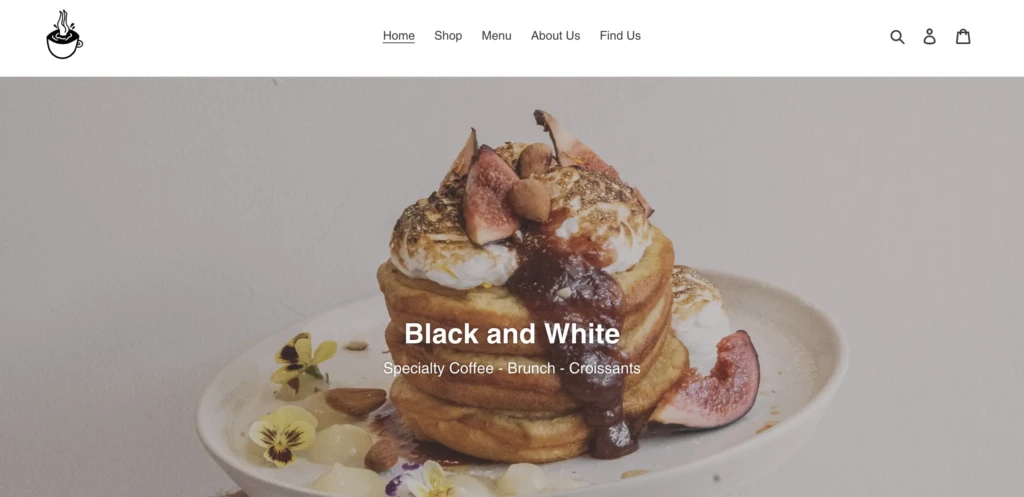Viewport: 1024px width, 497px height.
Task: Click the upper yellow-purple pansy near the plate's left rim
Action: click(302, 361)
